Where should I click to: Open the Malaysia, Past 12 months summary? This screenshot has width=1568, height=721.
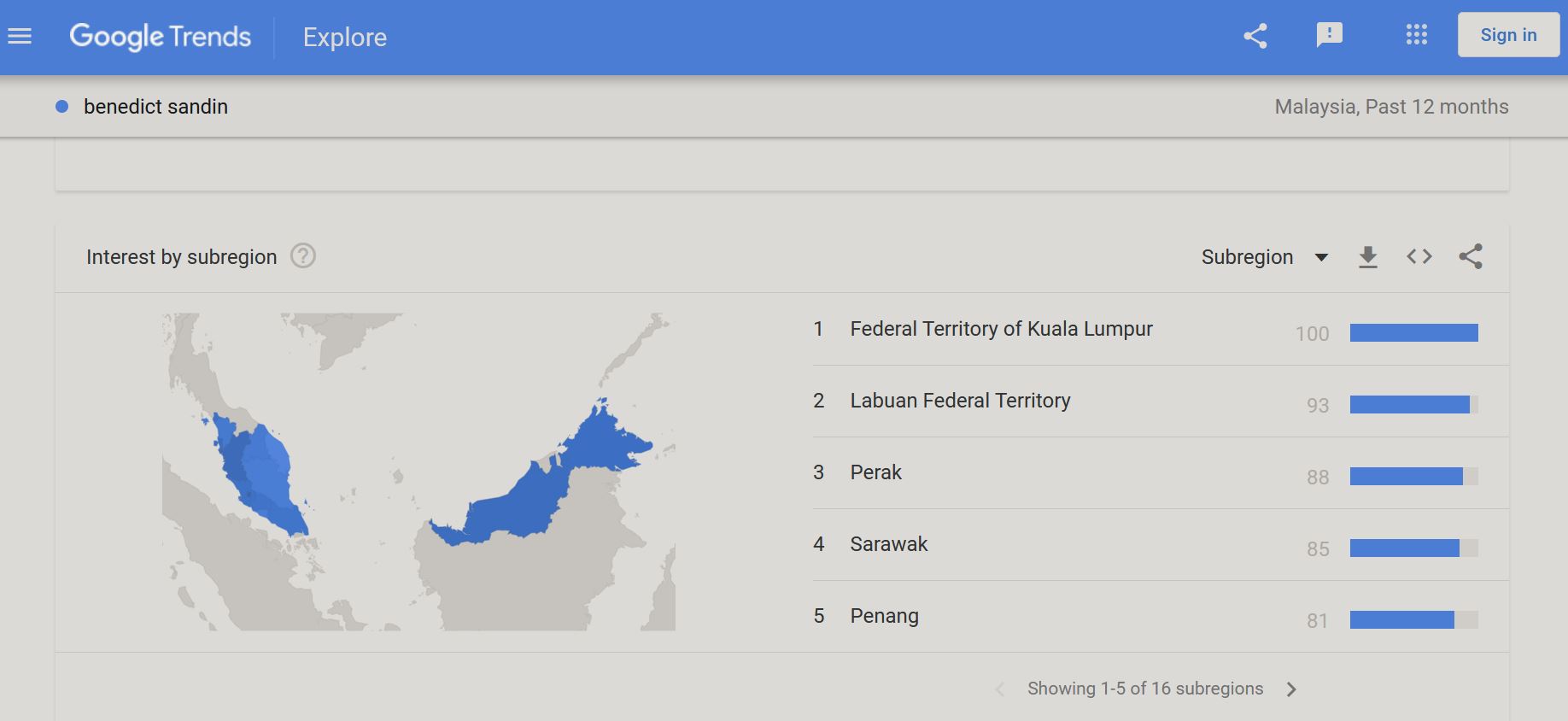coord(1391,107)
